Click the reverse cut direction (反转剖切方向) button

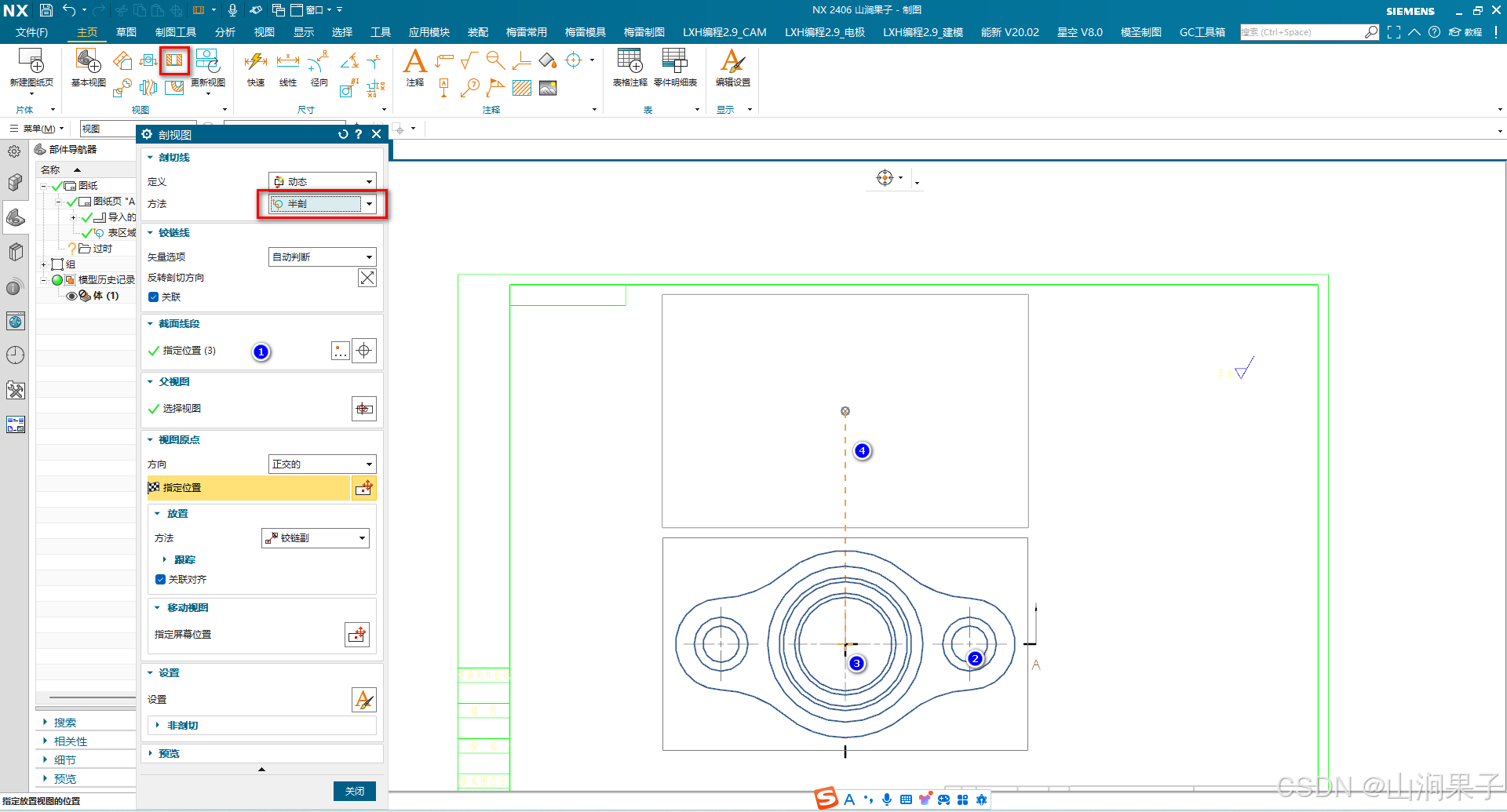pos(367,278)
